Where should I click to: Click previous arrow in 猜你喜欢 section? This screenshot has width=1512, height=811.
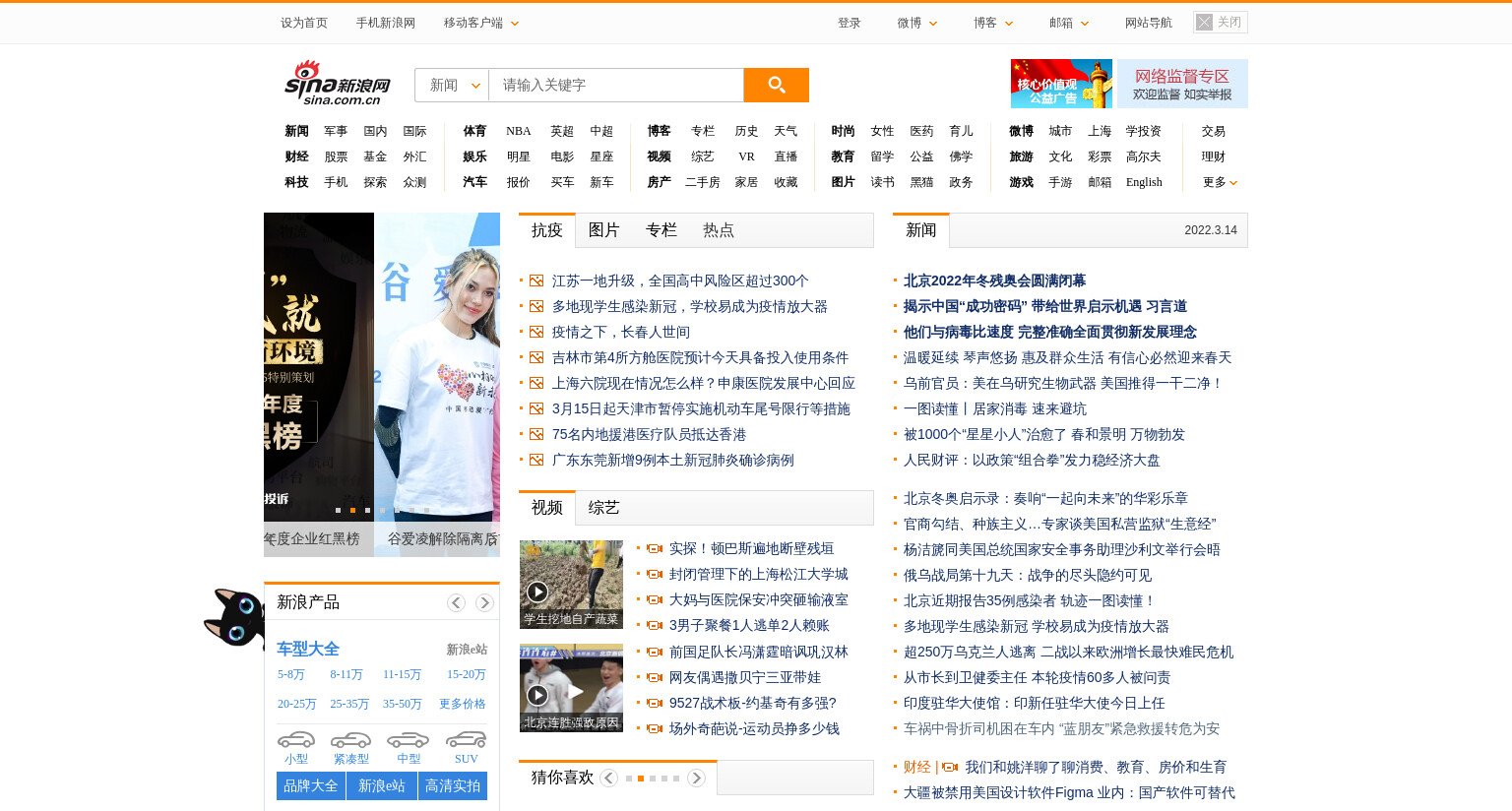(608, 778)
